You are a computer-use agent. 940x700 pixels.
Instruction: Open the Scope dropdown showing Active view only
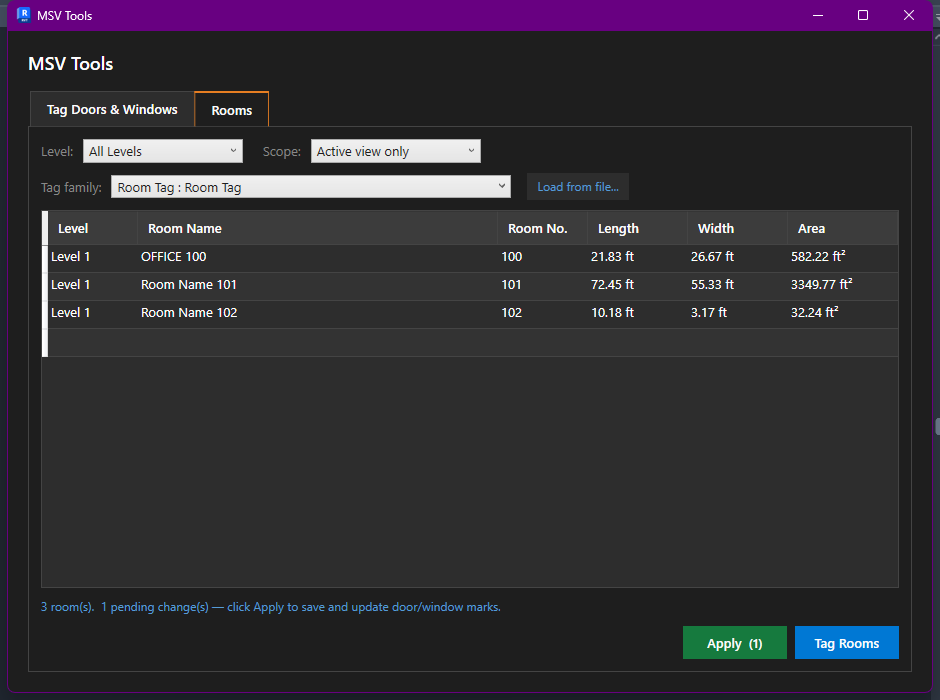click(x=396, y=151)
